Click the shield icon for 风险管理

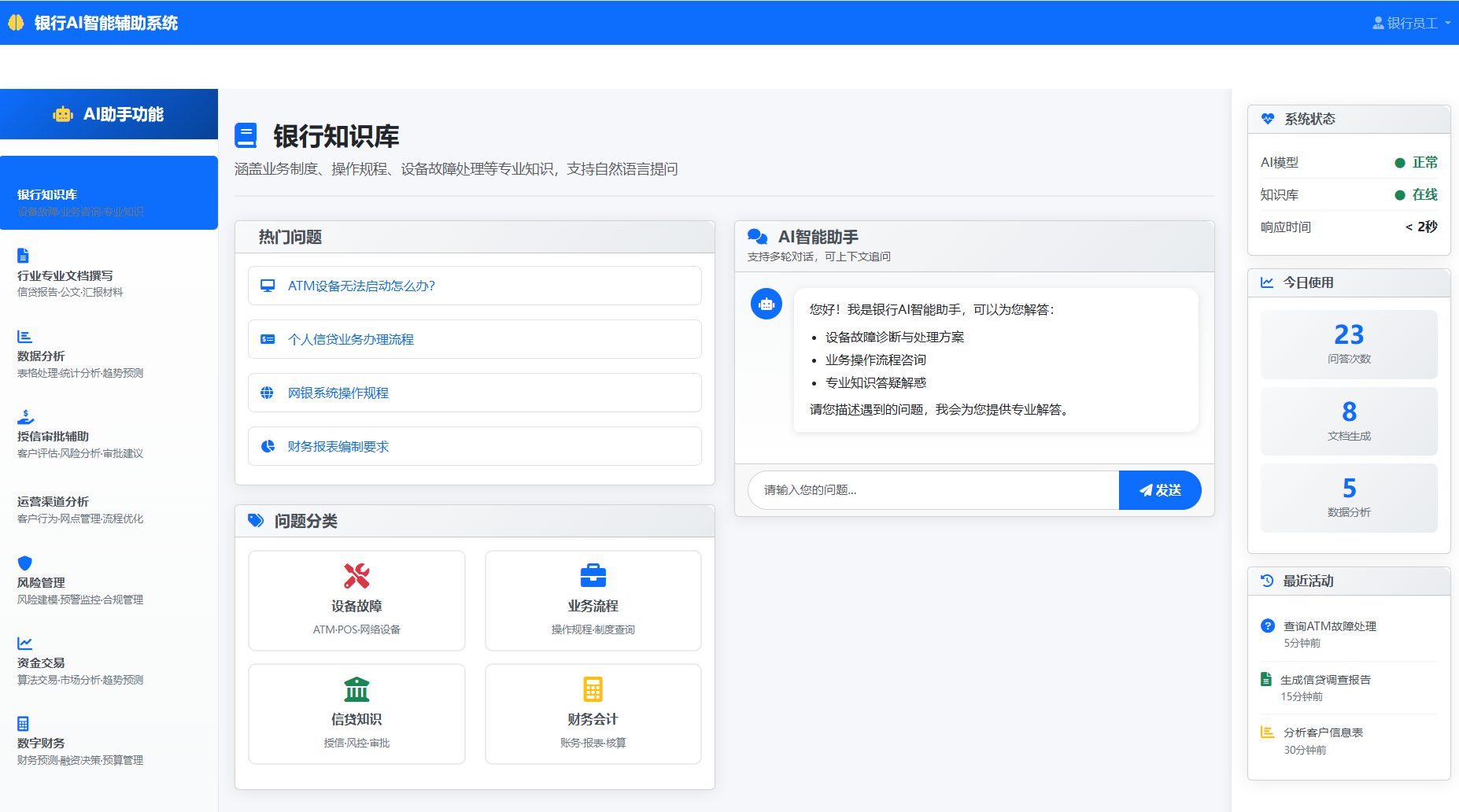[24, 563]
